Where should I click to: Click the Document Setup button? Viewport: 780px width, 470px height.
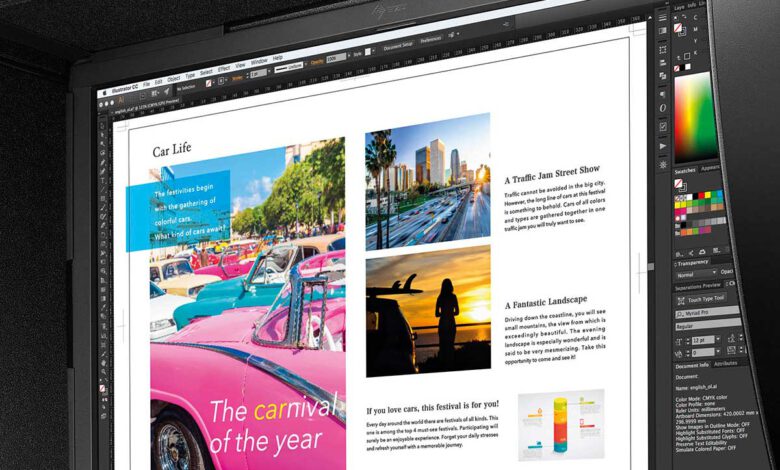tap(398, 47)
